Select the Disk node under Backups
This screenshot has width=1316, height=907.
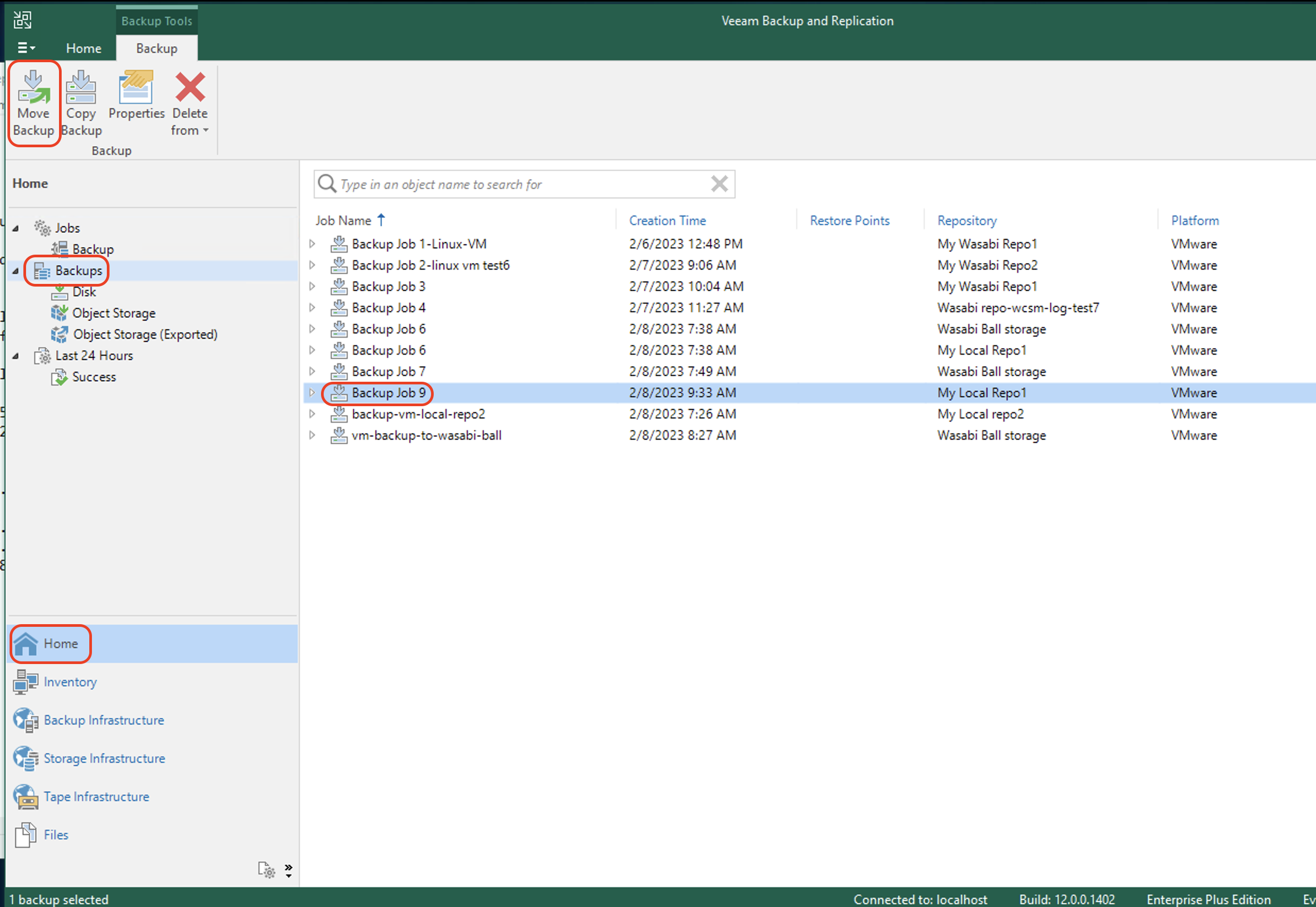84,291
